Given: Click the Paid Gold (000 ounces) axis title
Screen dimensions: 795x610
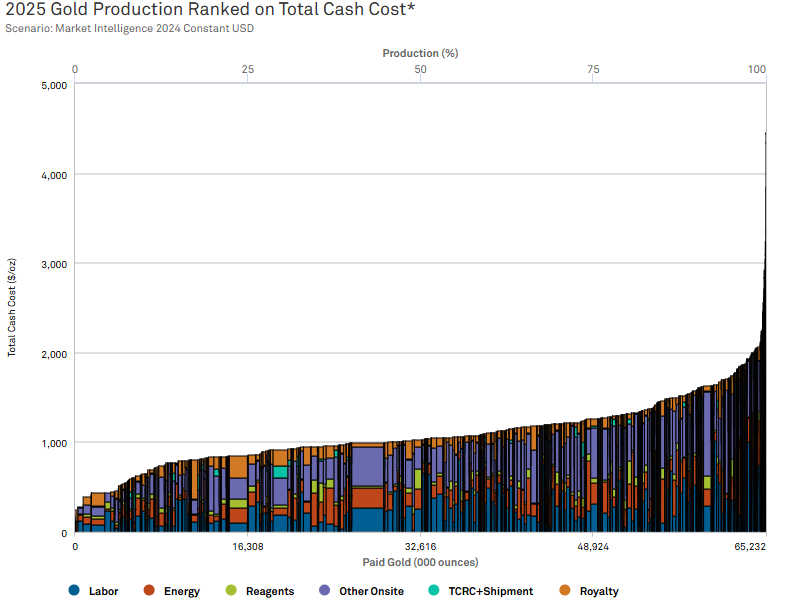Looking at the screenshot, I should pyautogui.click(x=420, y=562).
